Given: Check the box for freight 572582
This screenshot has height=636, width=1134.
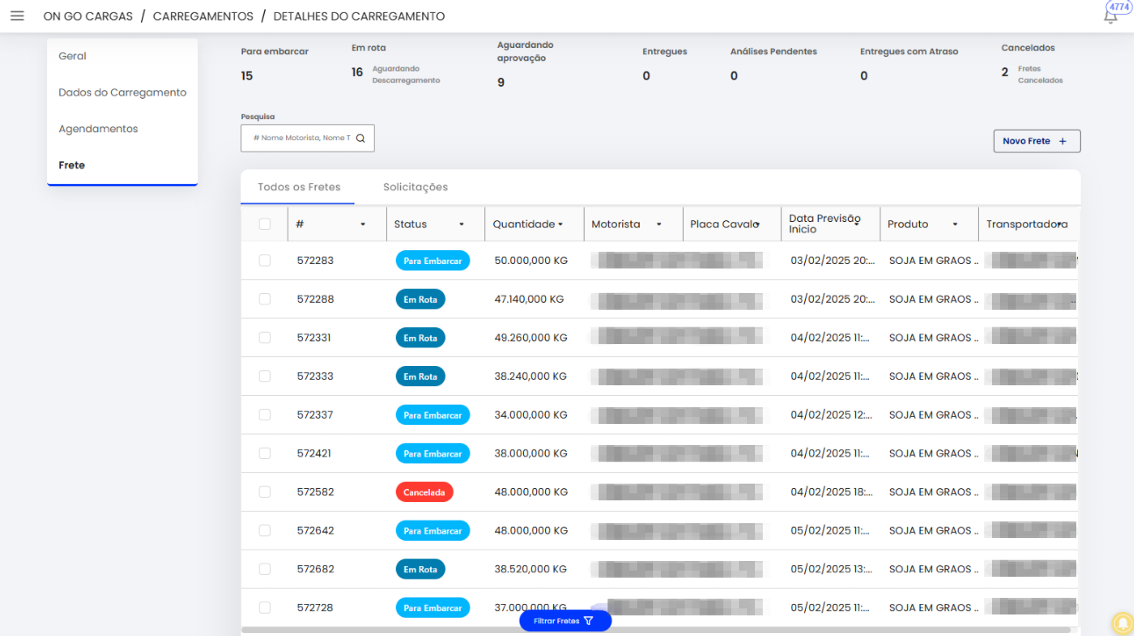Looking at the screenshot, I should click(265, 492).
